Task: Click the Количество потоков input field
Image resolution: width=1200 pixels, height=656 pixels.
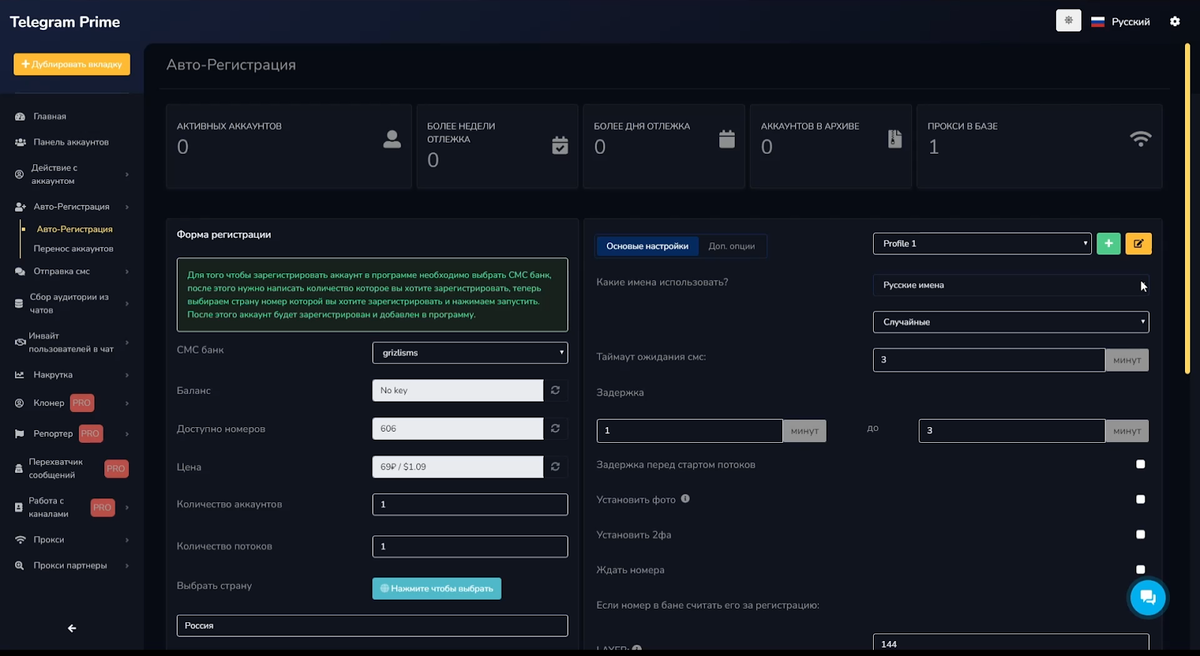Action: (470, 546)
